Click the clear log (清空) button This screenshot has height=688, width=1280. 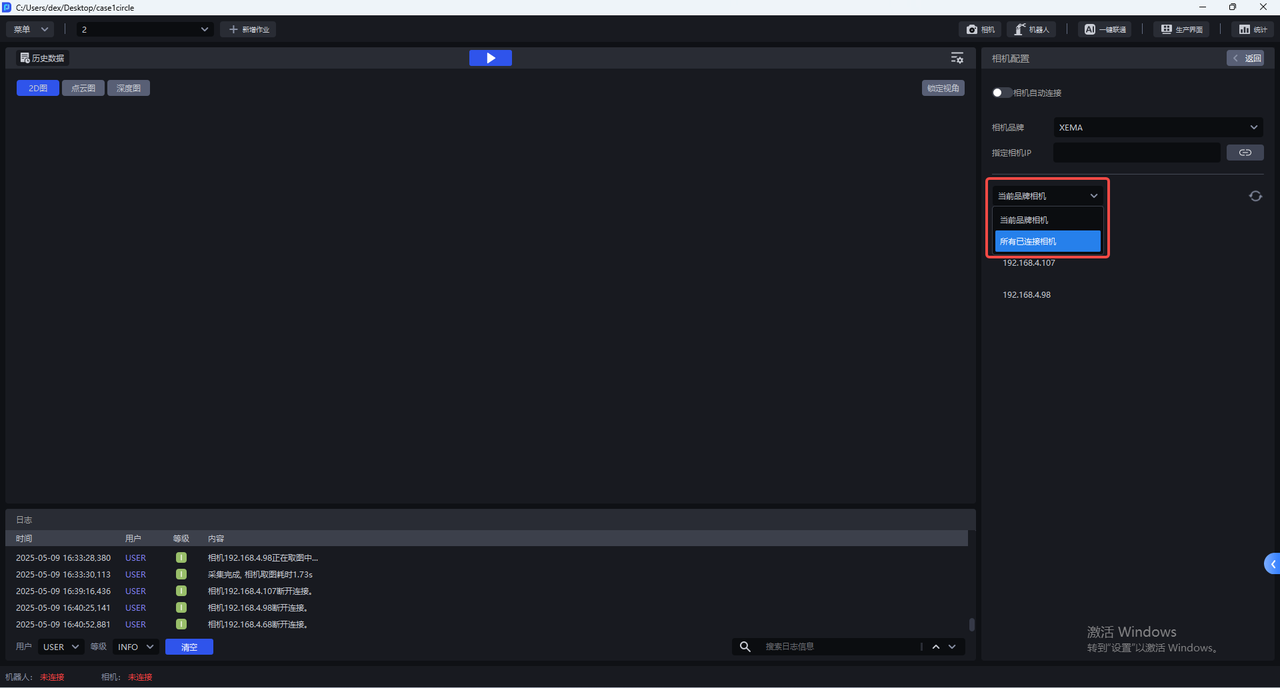tap(189, 647)
